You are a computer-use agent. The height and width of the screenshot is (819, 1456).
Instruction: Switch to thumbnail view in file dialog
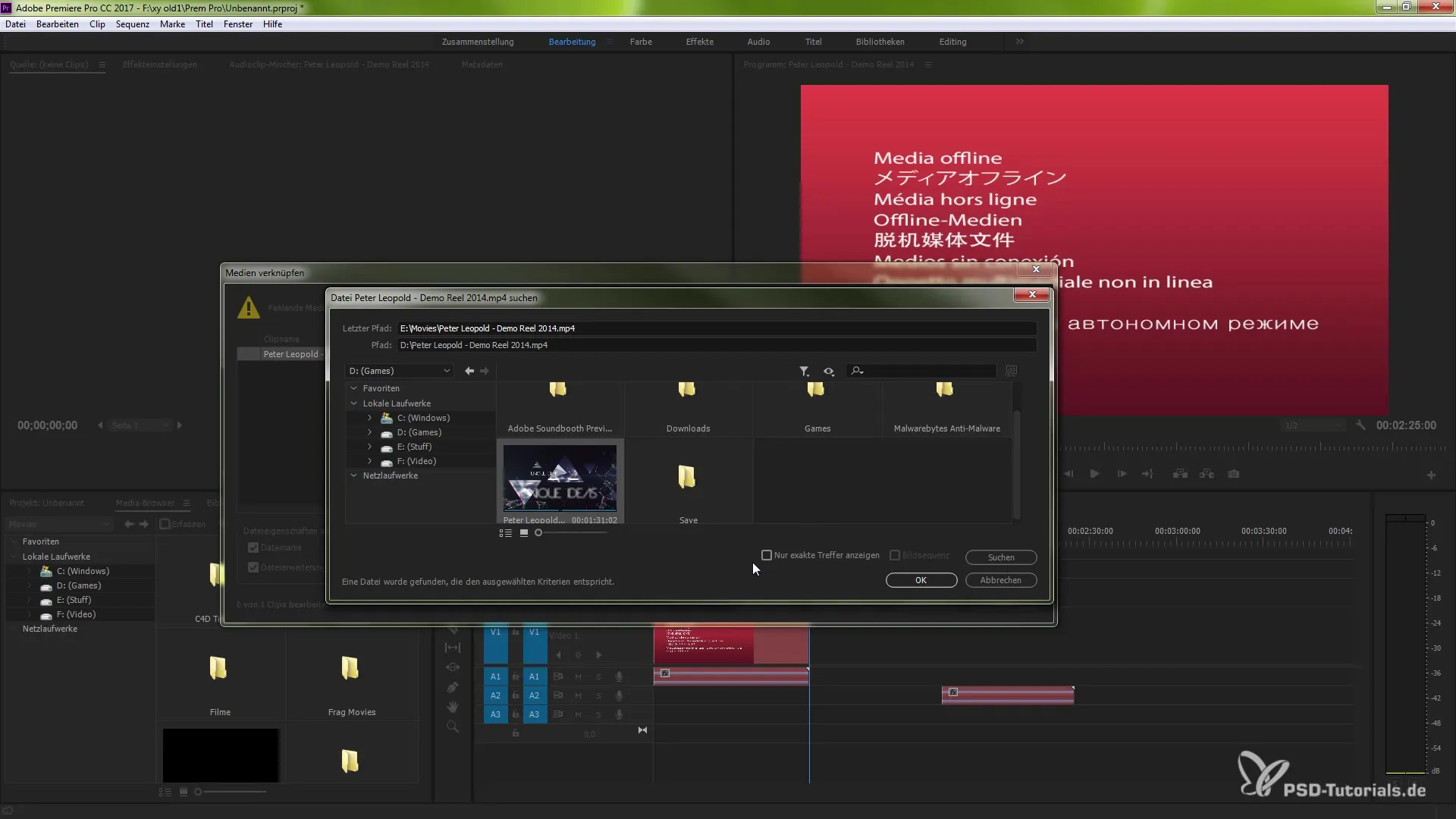524,533
